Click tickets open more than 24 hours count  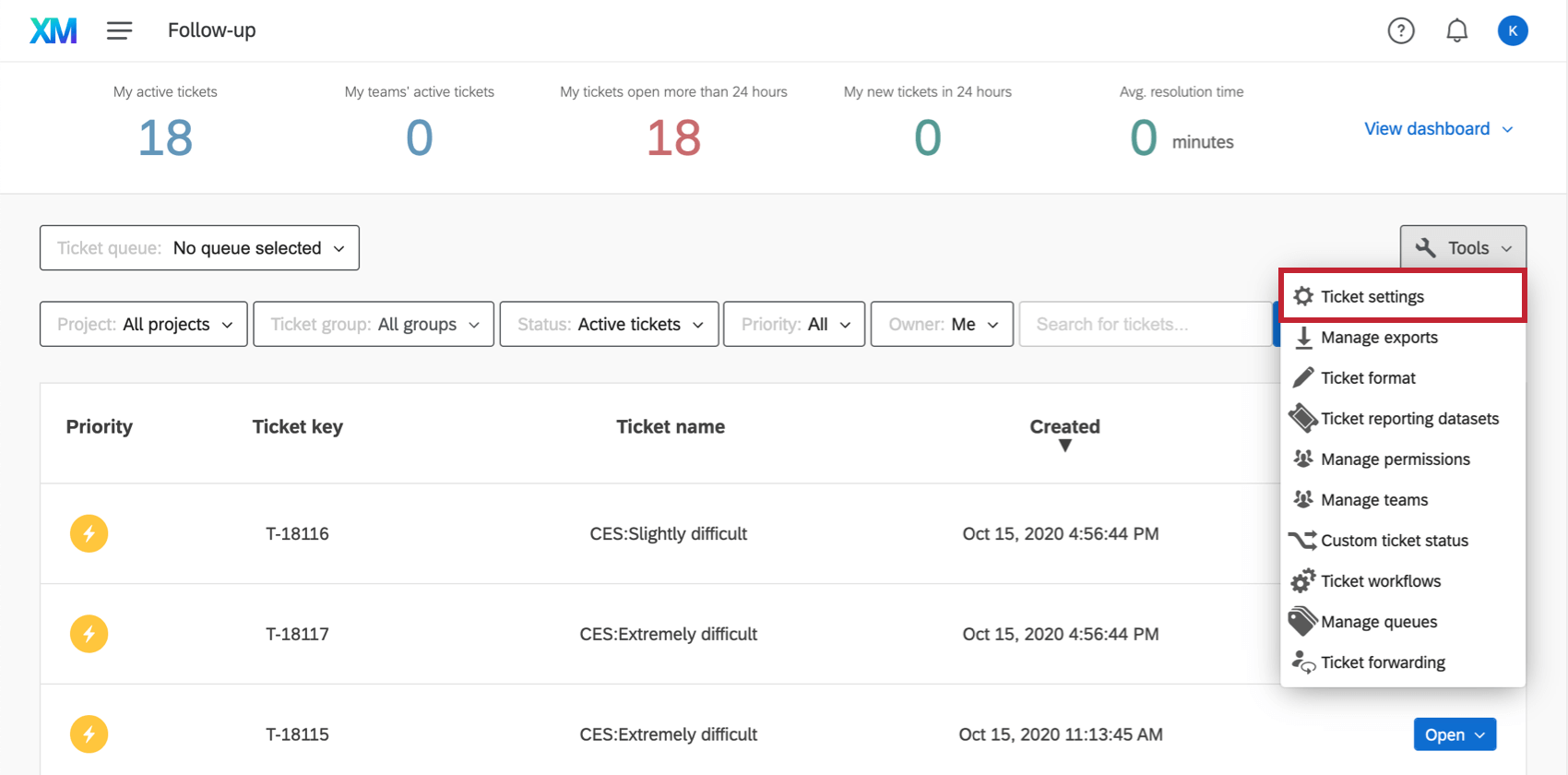(x=674, y=138)
